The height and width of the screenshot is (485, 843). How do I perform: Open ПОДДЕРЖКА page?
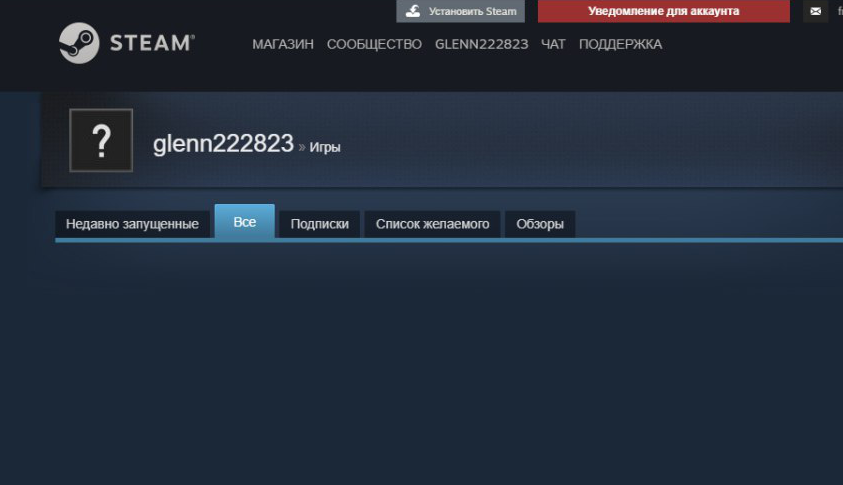click(x=620, y=44)
